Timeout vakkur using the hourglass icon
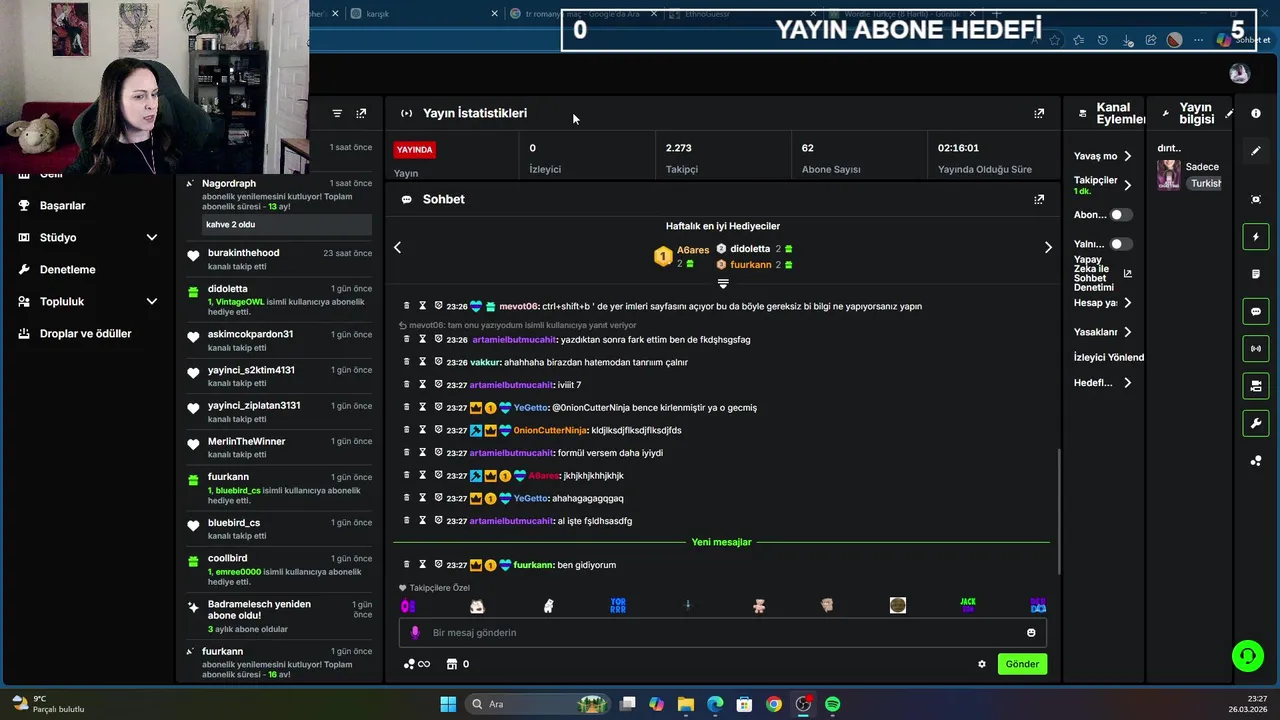 tap(422, 362)
